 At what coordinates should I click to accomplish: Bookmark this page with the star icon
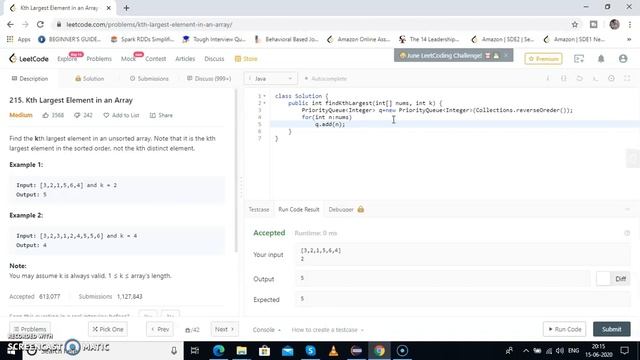click(575, 24)
